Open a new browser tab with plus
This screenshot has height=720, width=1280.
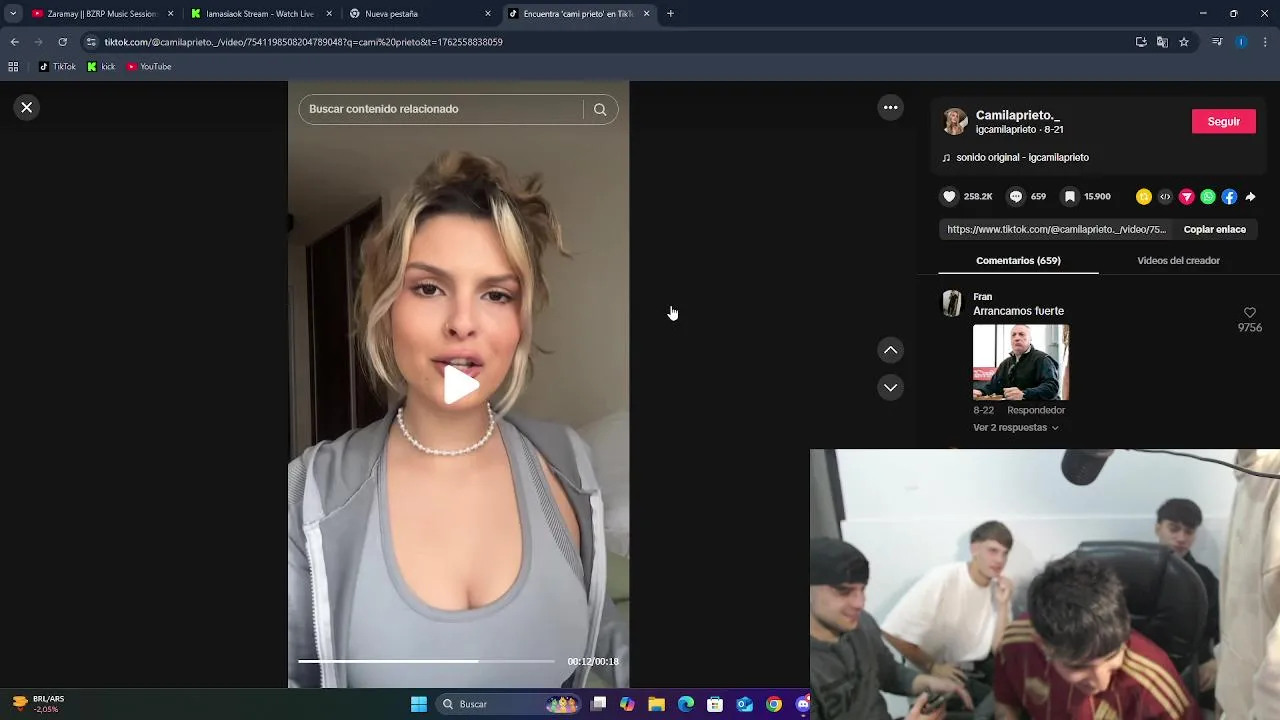pos(670,14)
